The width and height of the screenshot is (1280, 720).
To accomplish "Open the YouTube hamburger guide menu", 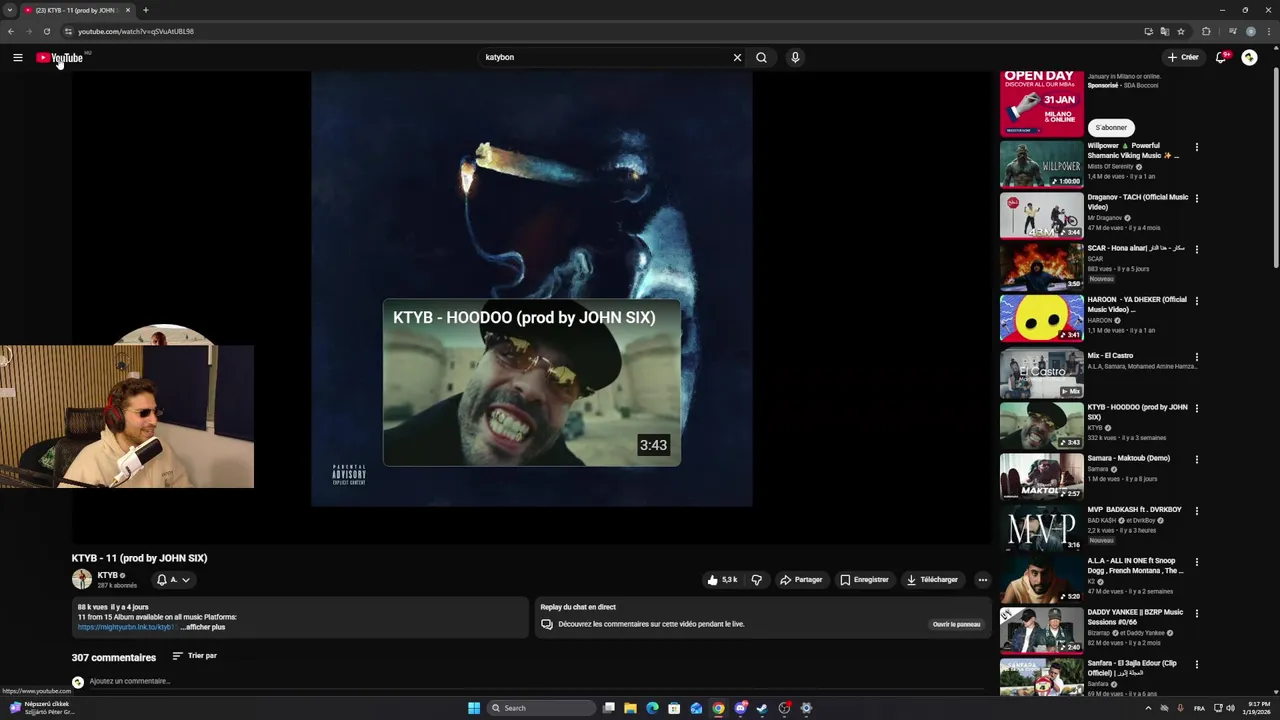I will [x=17, y=58].
